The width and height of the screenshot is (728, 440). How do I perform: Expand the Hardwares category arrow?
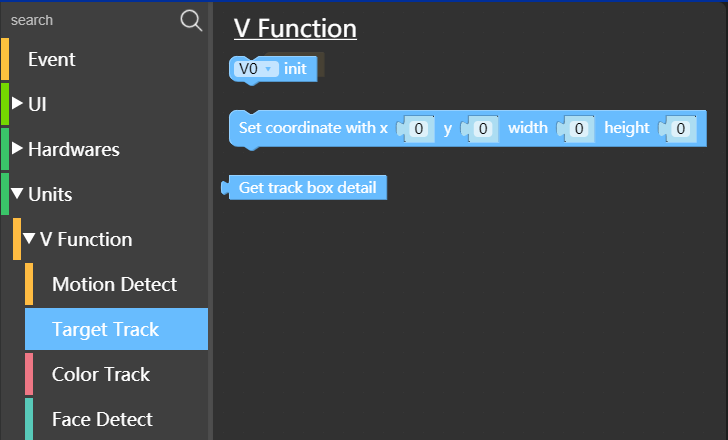coord(17,148)
